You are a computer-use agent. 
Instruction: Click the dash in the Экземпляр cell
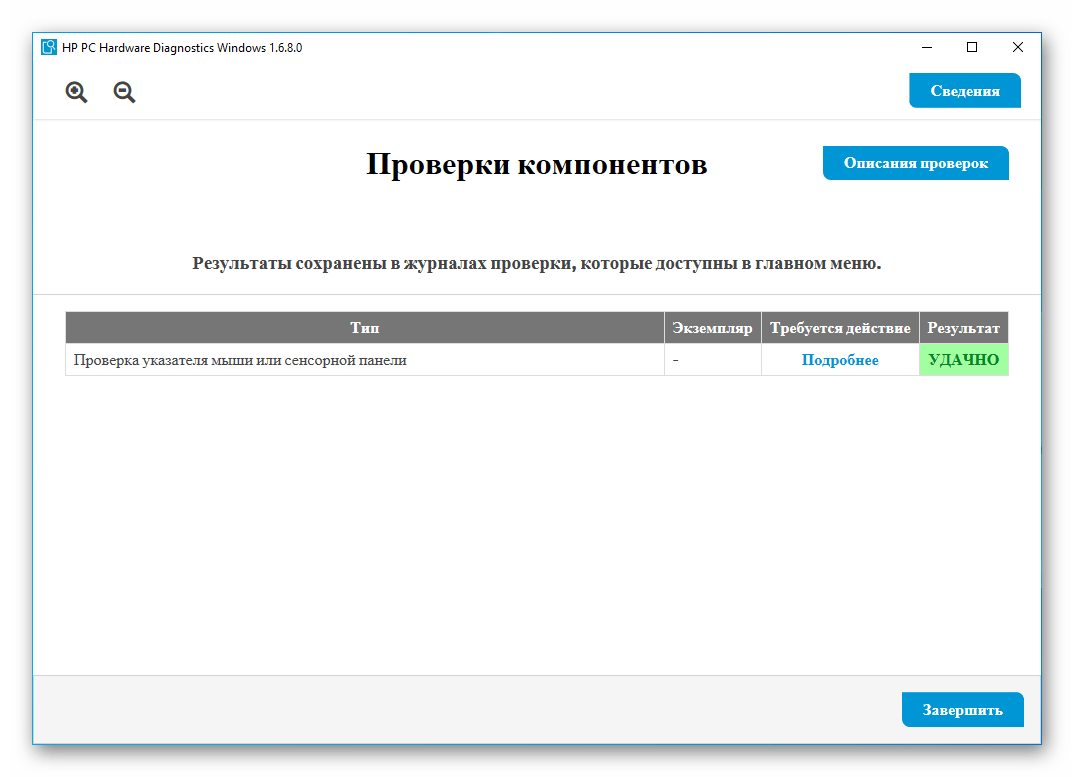point(676,360)
